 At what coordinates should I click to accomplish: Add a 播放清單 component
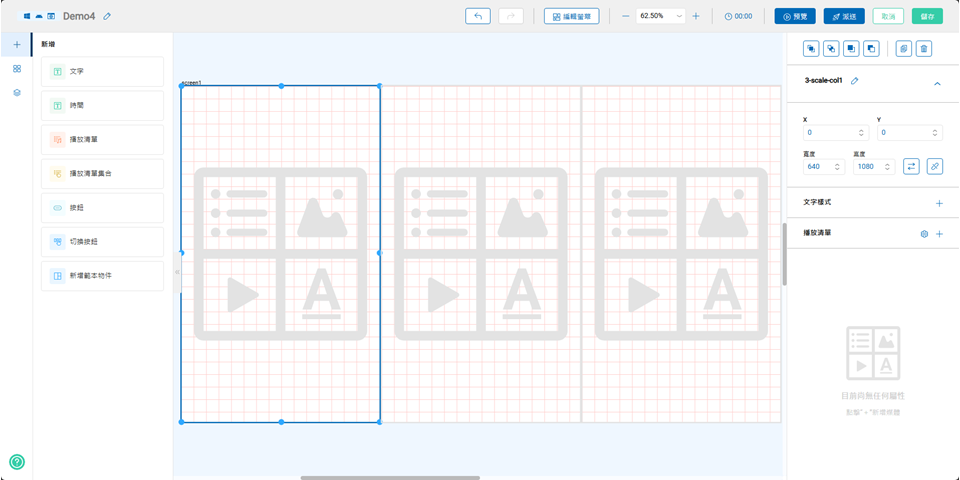102,140
